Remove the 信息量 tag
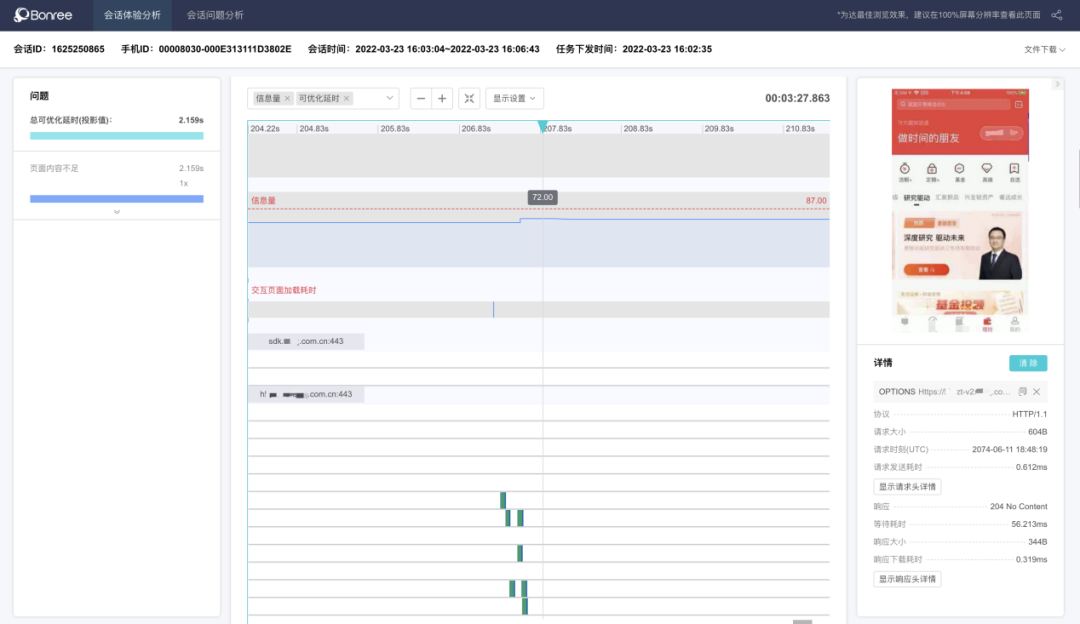Image resolution: width=1080 pixels, height=624 pixels. pyautogui.click(x=287, y=99)
